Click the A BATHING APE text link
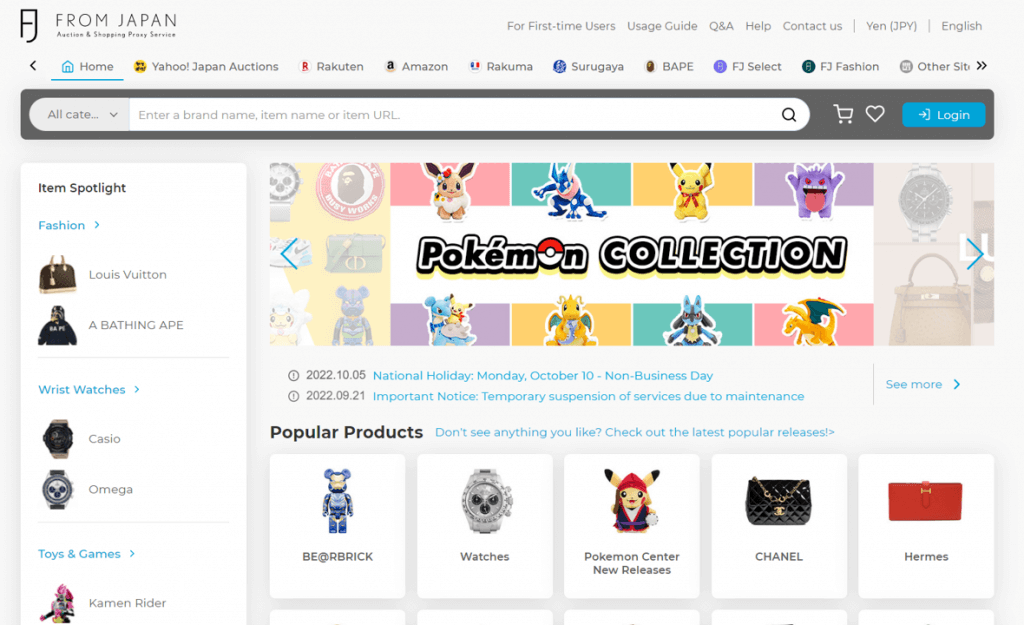The width and height of the screenshot is (1024, 625). (136, 325)
